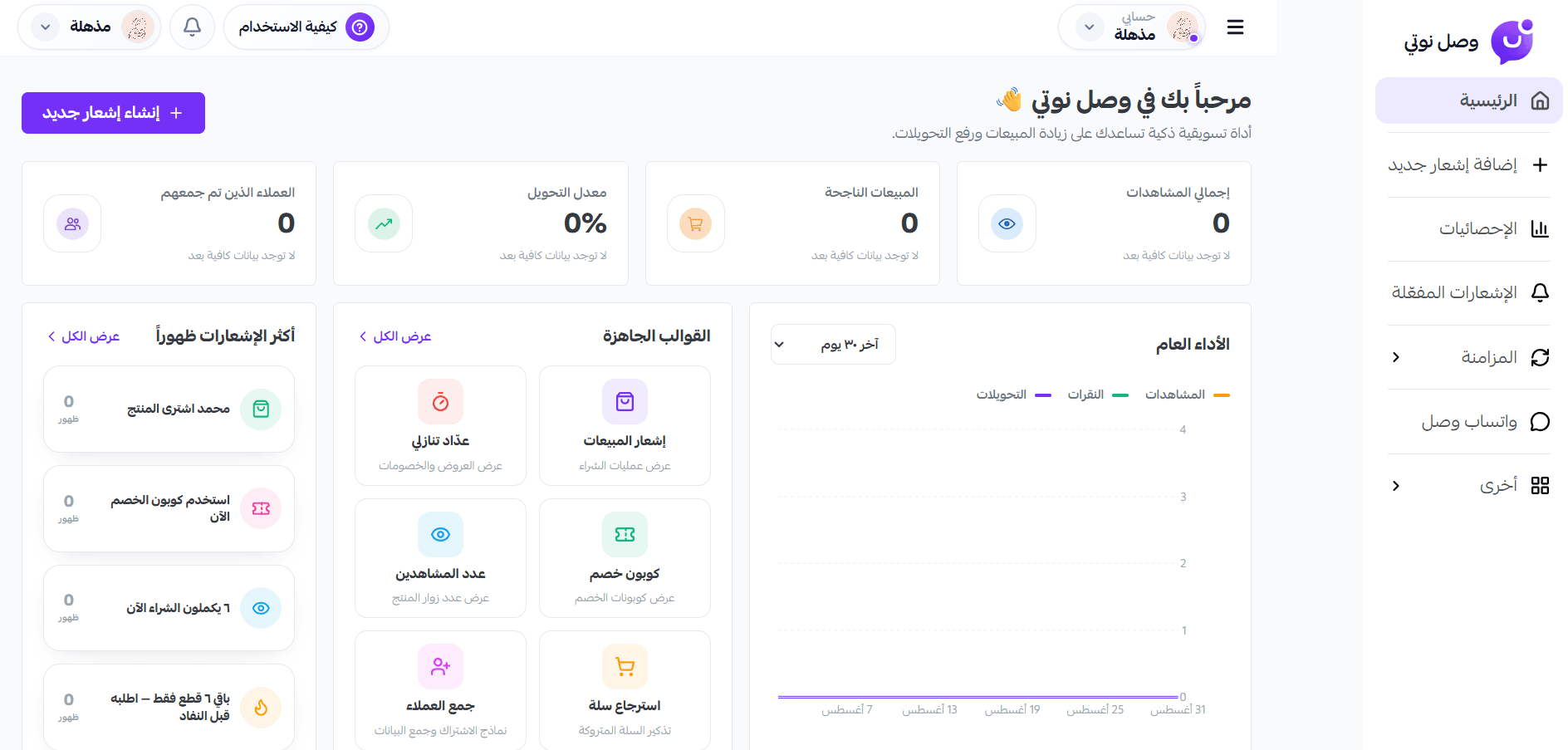The height and width of the screenshot is (750, 1568).
Task: Expand the أخرى sidebar submenu chevron
Action: point(1396,486)
